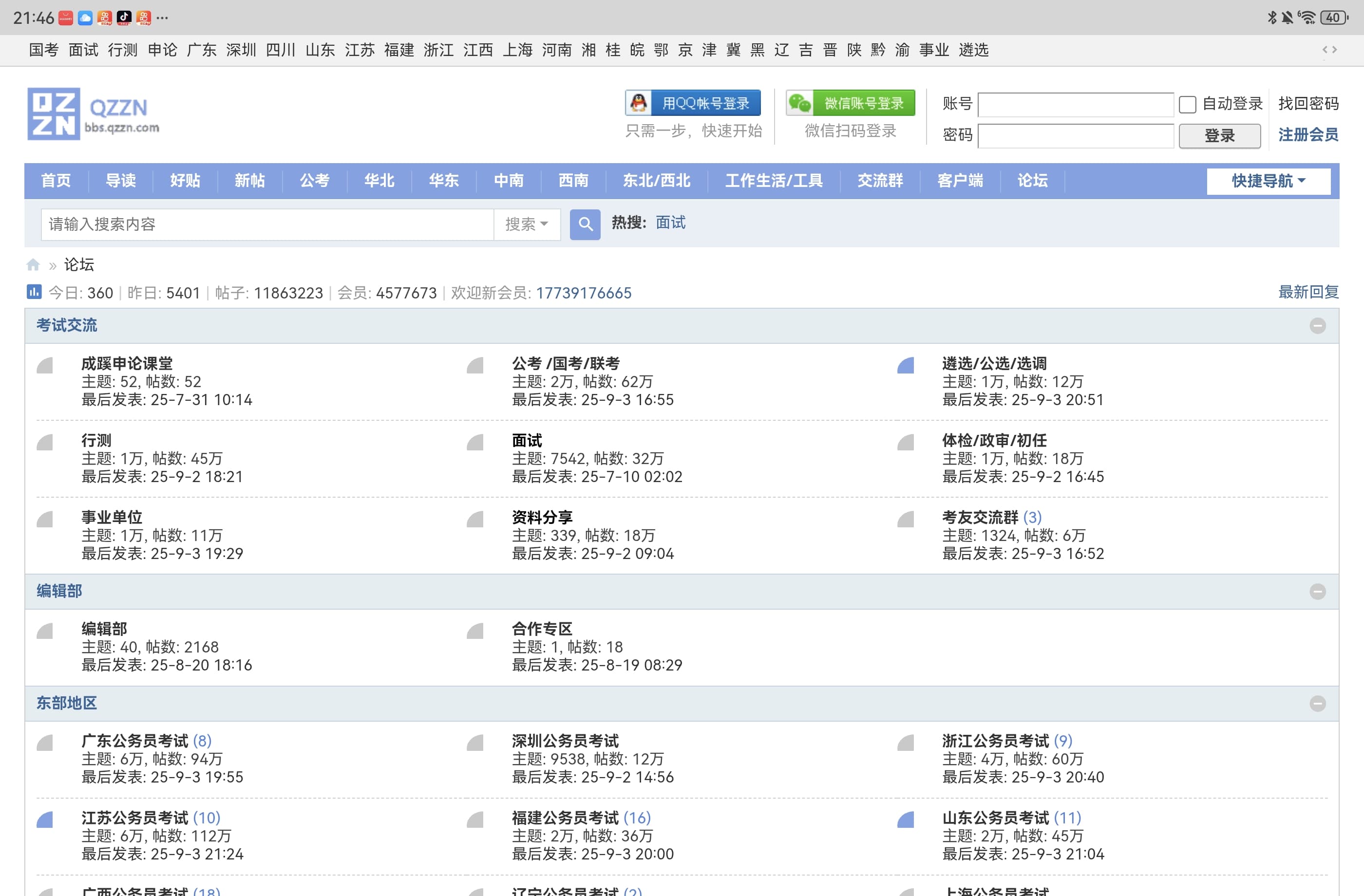Click the forum statistics chart icon
Screen dimensions: 1364x896
pyautogui.click(x=34, y=292)
